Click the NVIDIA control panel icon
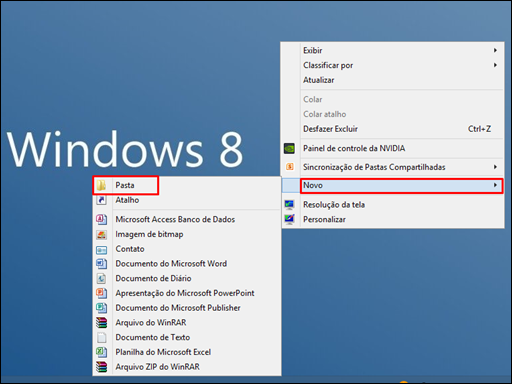The height and width of the screenshot is (384, 512). pyautogui.click(x=289, y=148)
